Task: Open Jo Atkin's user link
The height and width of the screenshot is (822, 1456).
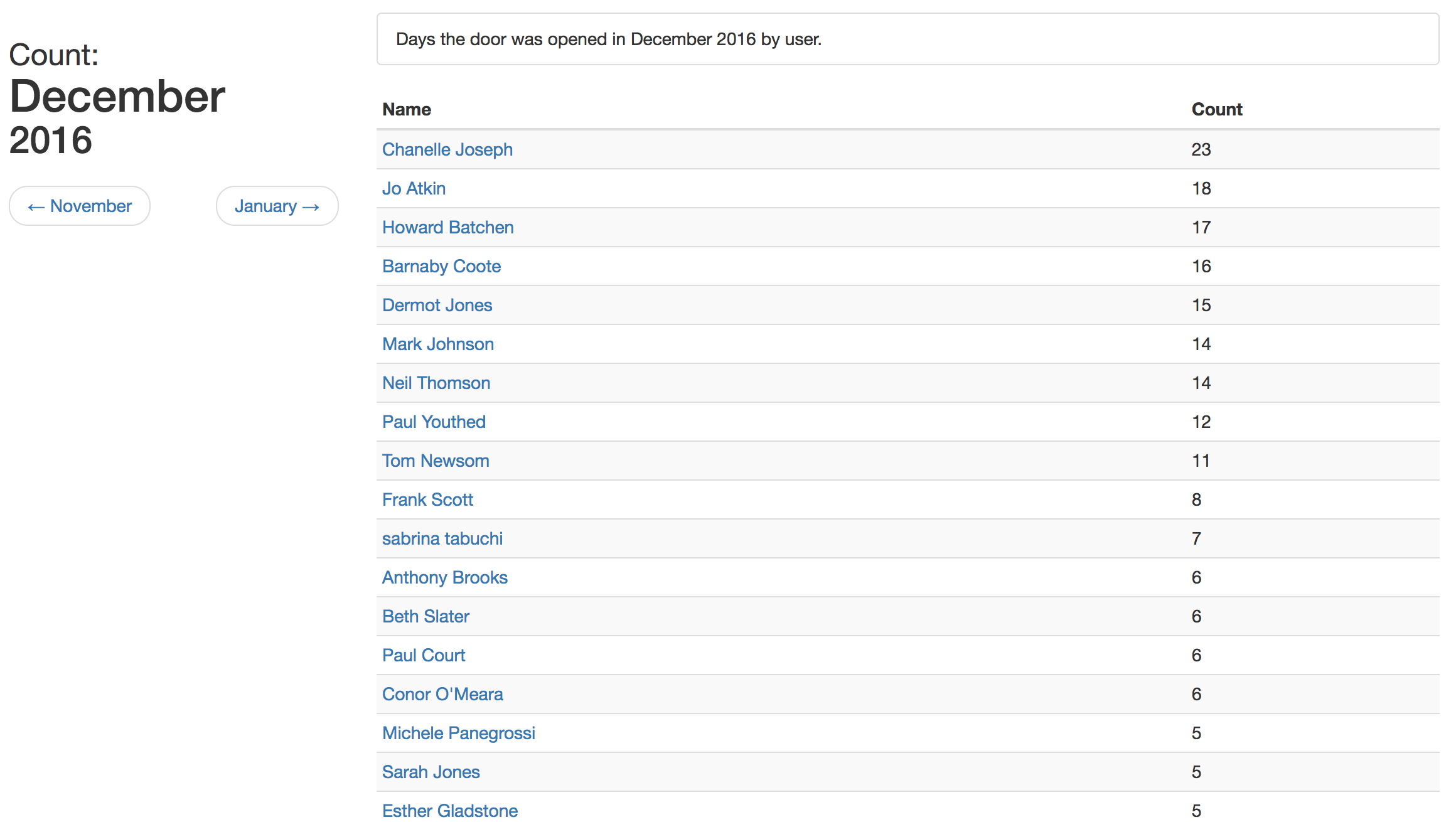Action: (x=414, y=188)
